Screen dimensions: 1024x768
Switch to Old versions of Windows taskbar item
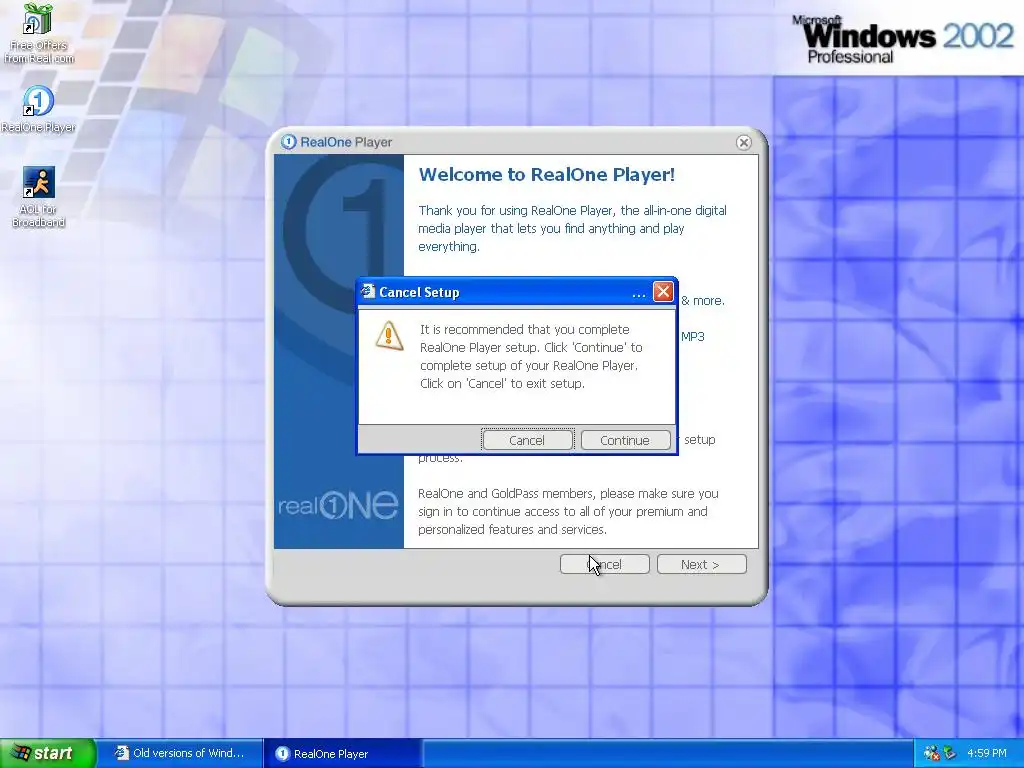(180, 753)
